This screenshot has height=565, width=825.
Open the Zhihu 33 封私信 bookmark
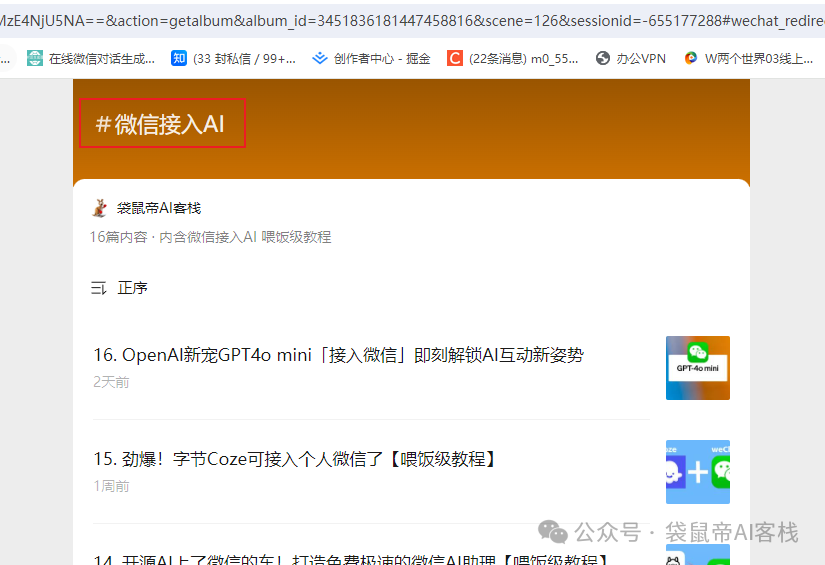234,58
